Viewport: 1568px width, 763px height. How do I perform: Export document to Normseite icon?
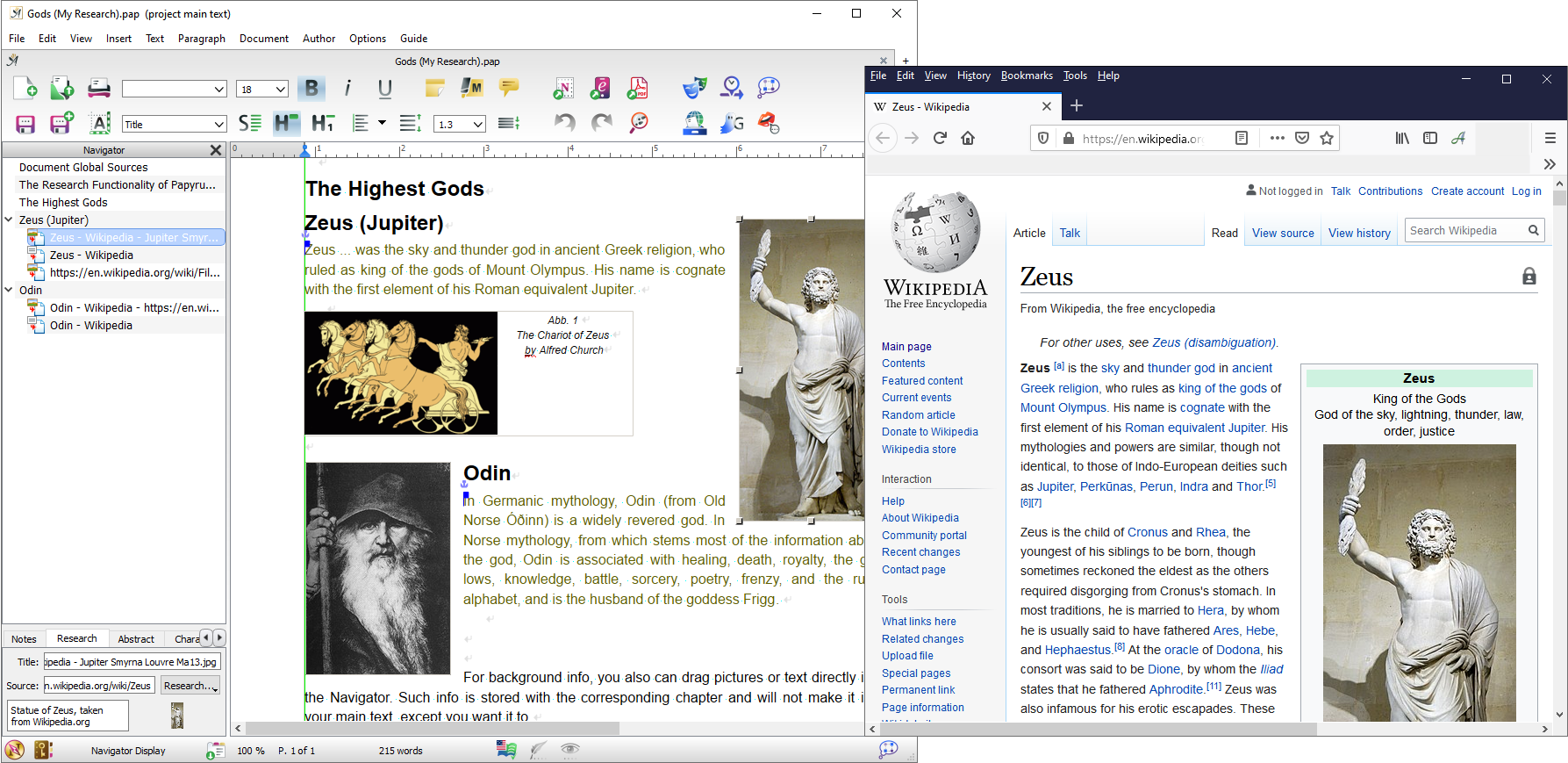[x=563, y=88]
